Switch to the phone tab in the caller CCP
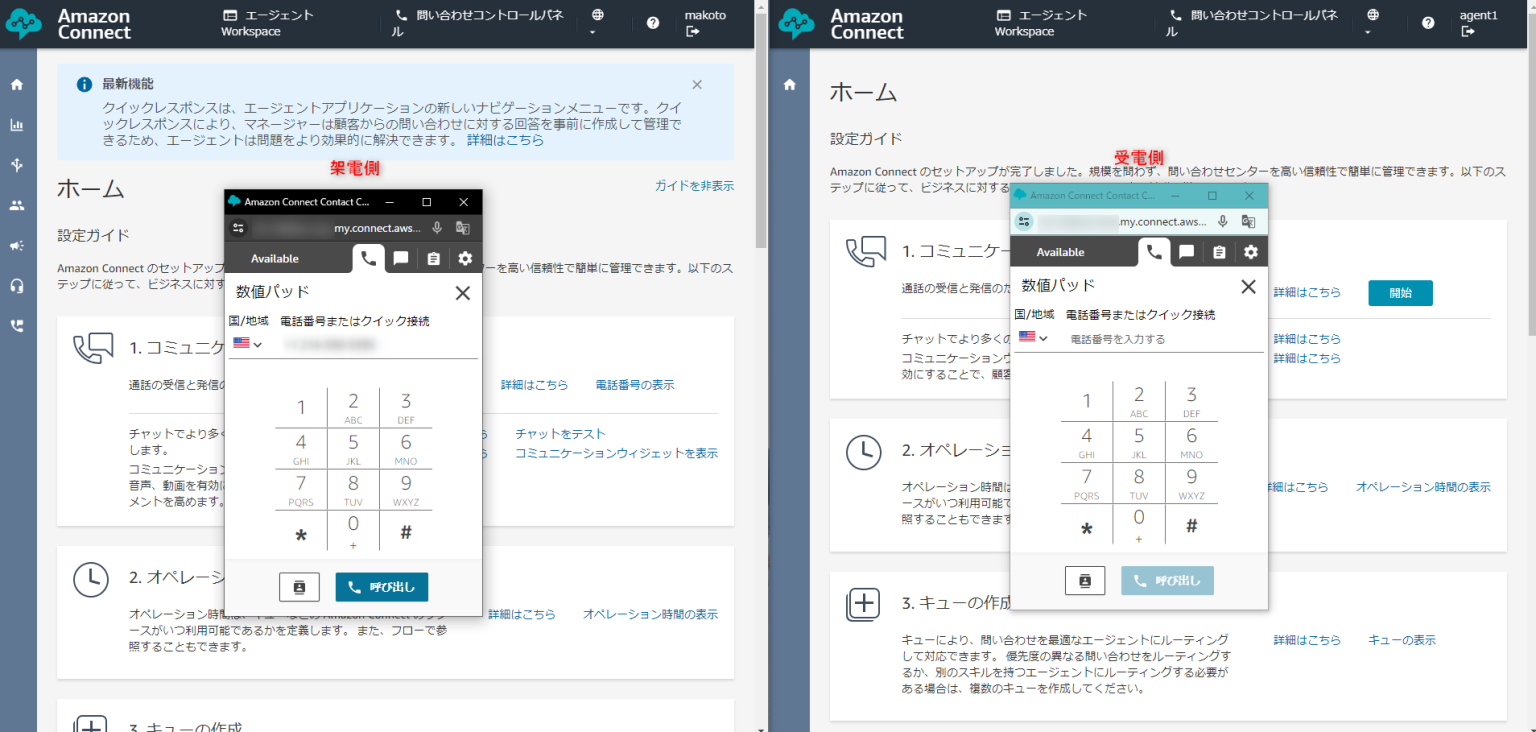Screen dimensions: 1536x732 (368, 258)
